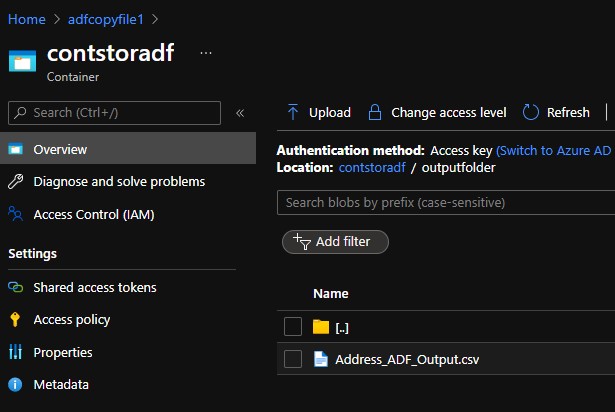615x412 pixels.
Task: Click the Diagnose and solve problems wrench icon
Action: (x=15, y=182)
